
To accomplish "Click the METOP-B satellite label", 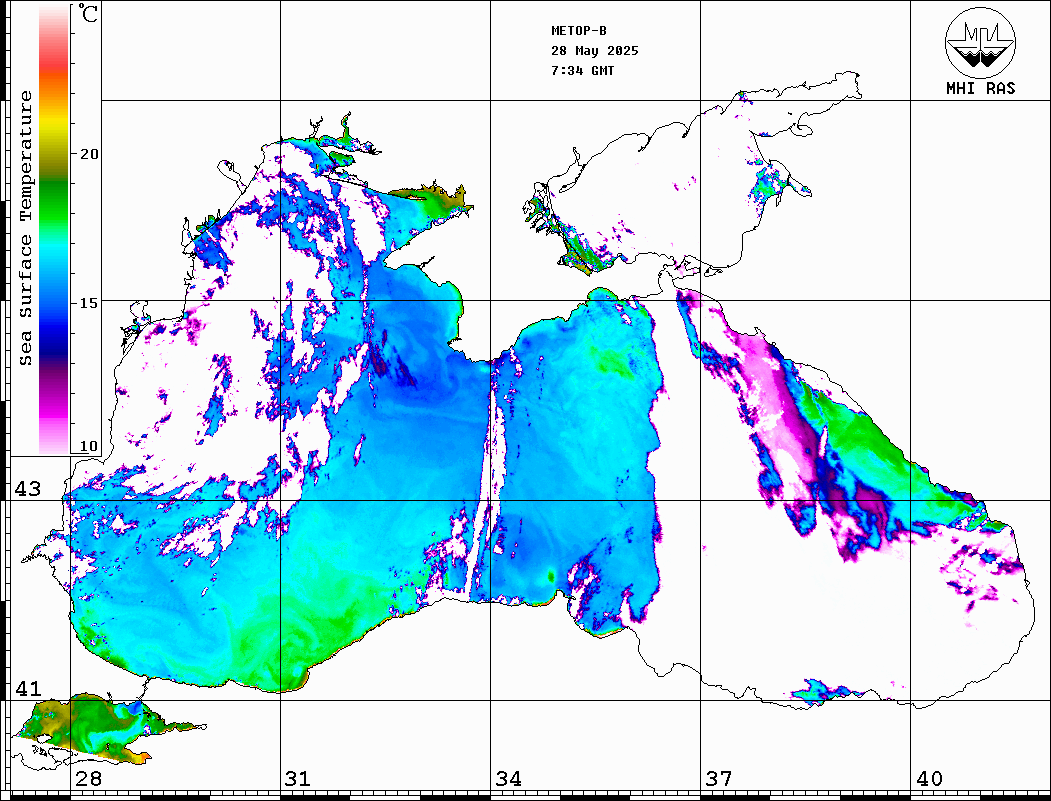I will (578, 31).
